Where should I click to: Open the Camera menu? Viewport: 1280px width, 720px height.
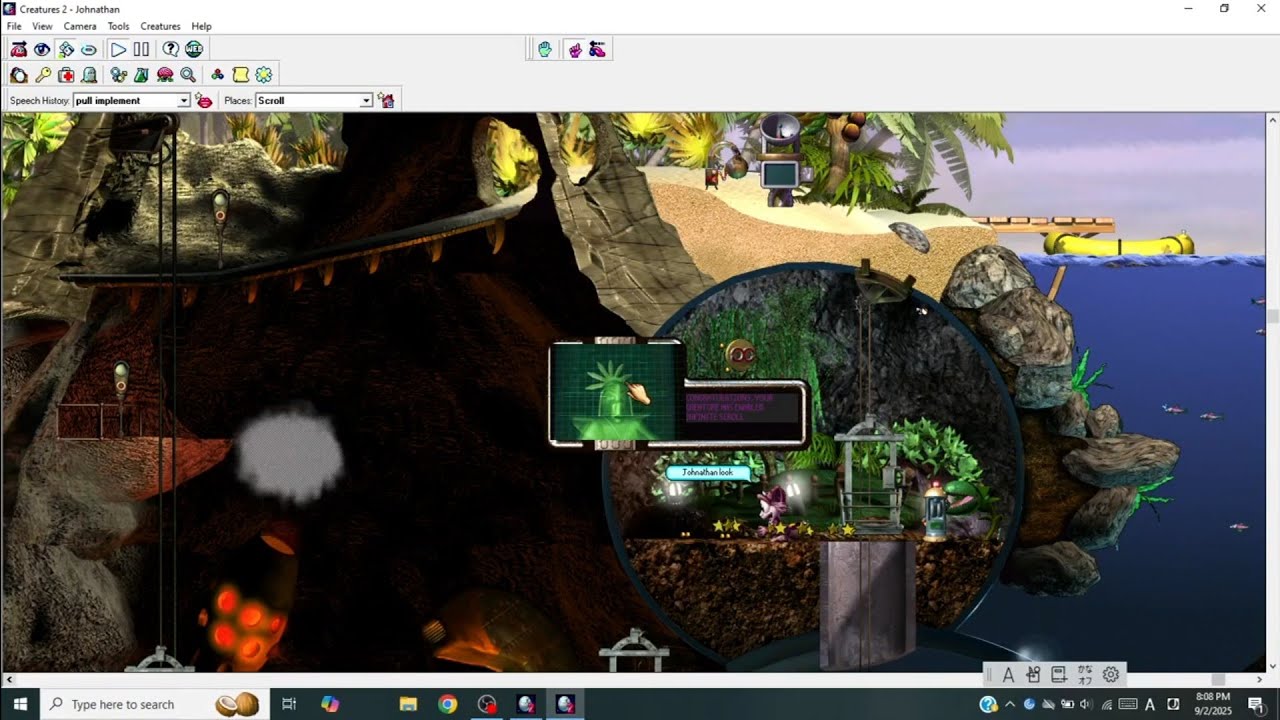pos(80,26)
